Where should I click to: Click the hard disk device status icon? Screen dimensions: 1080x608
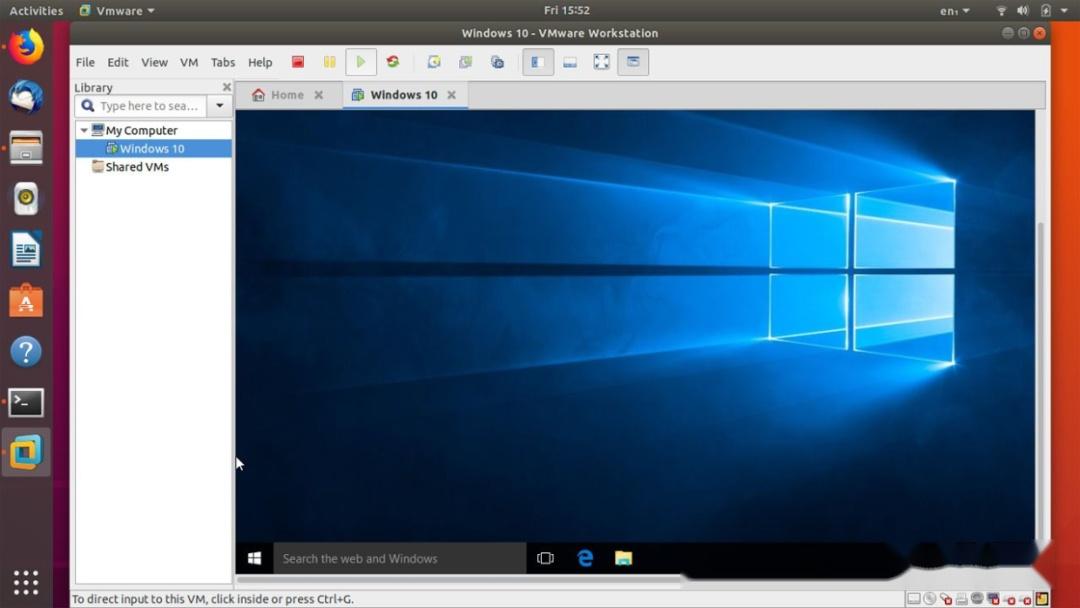click(914, 599)
